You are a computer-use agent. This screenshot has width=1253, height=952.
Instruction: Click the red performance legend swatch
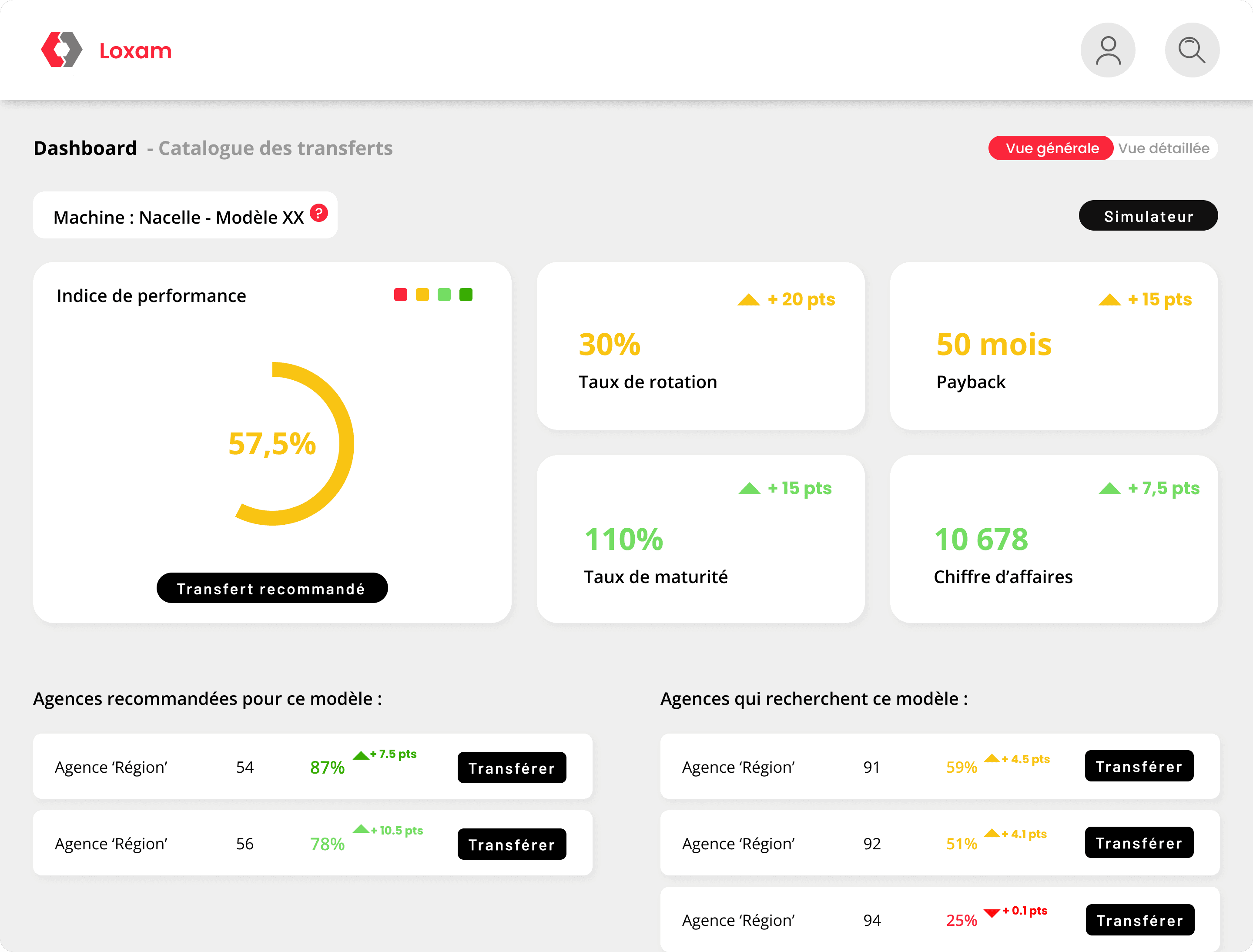coord(400,295)
